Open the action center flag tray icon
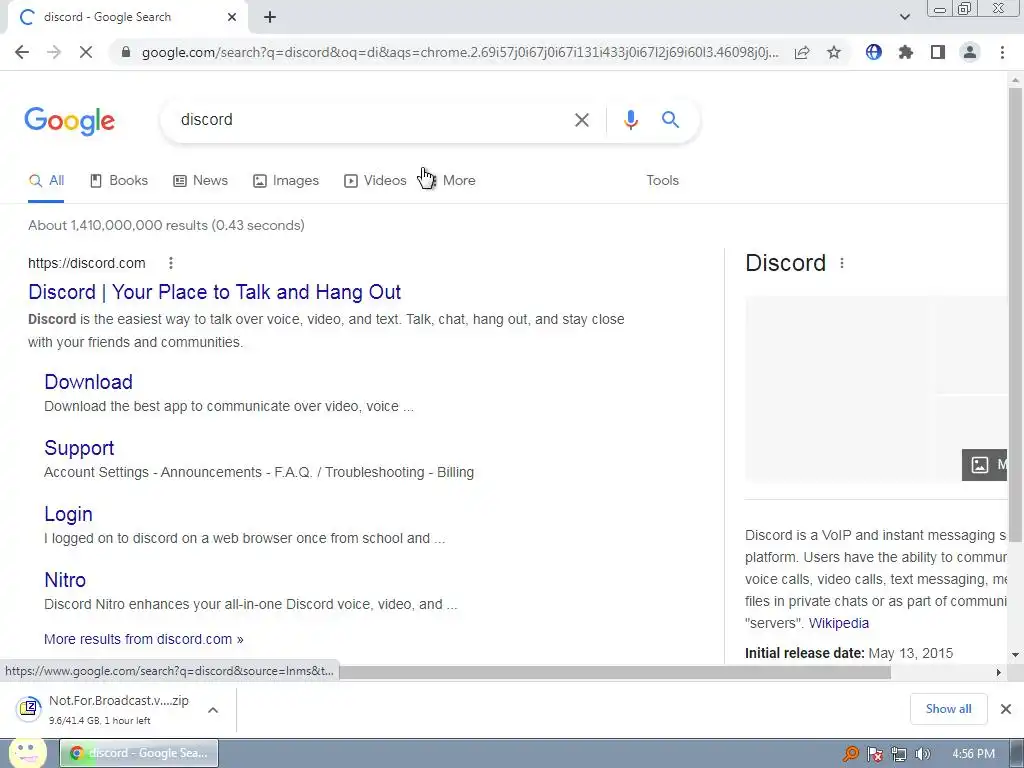The width and height of the screenshot is (1024, 768). 874,754
